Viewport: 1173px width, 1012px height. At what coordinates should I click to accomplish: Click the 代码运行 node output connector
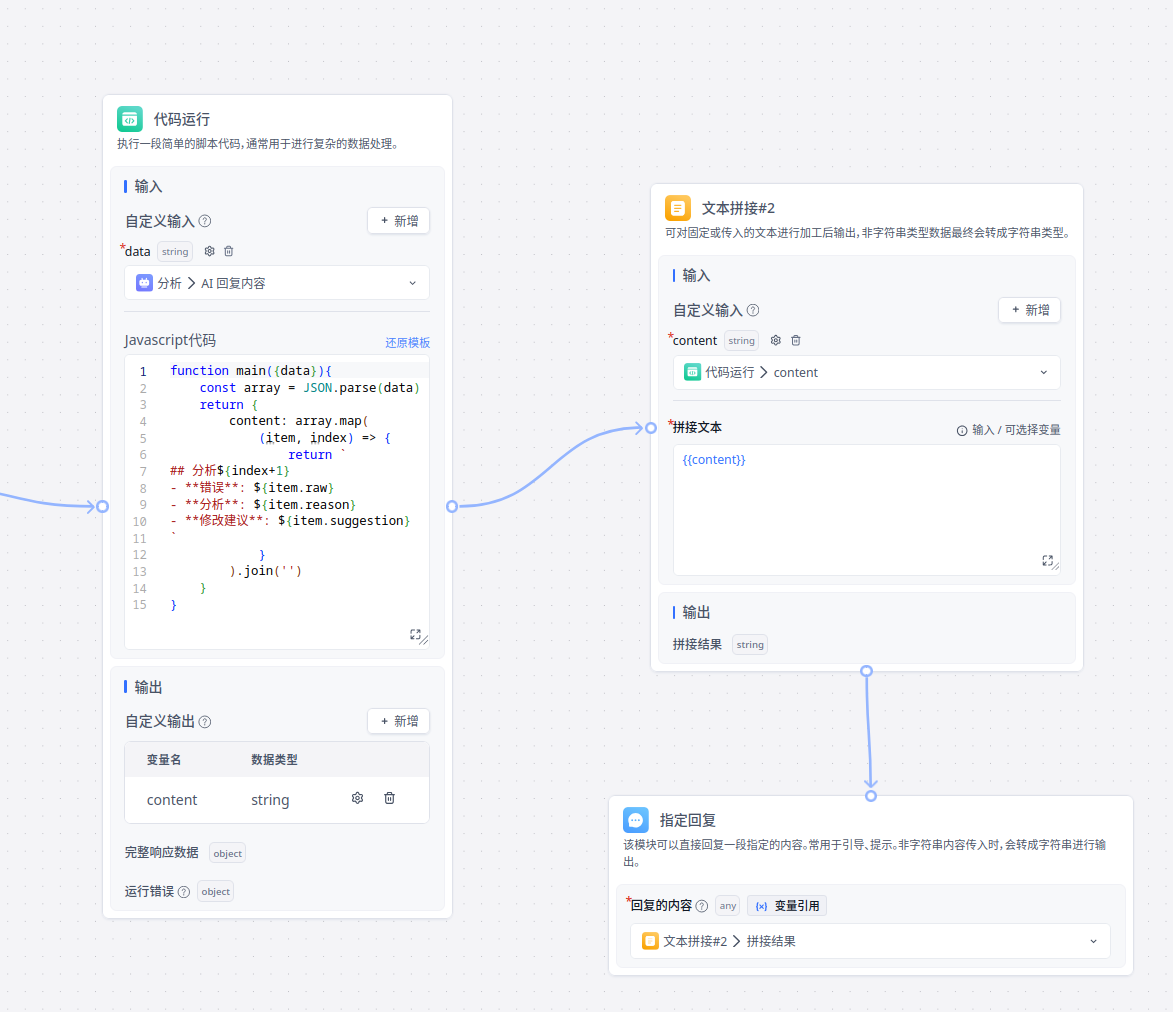[x=452, y=506]
